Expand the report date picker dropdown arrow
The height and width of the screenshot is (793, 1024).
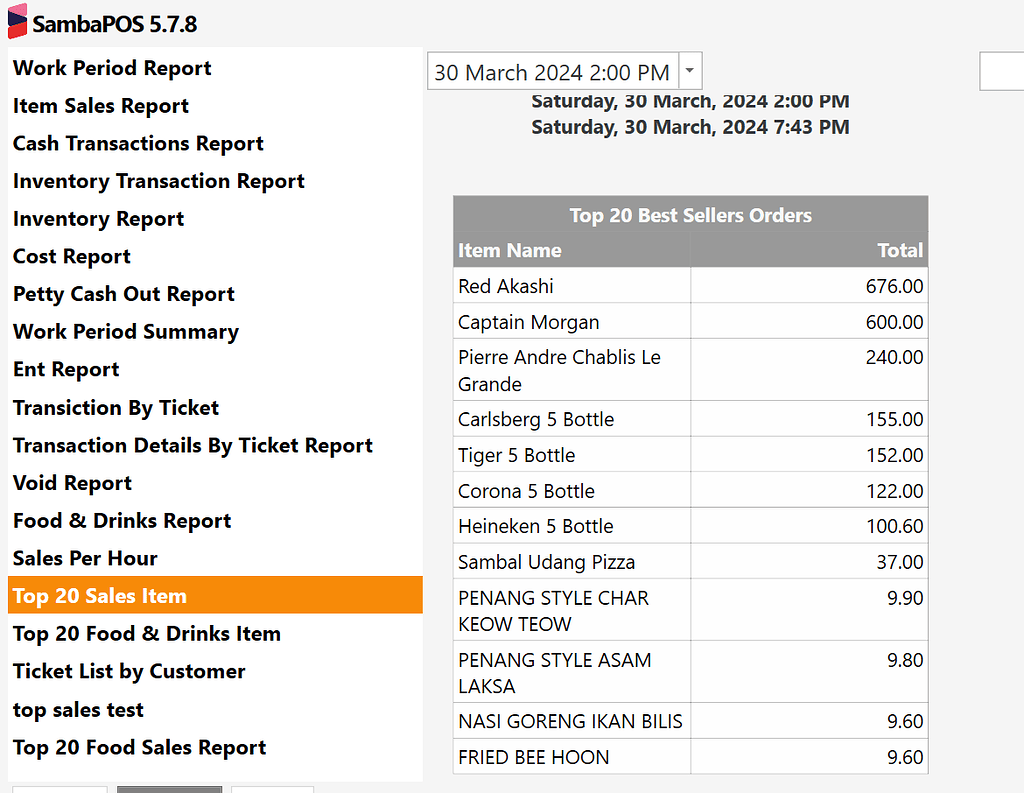[689, 71]
